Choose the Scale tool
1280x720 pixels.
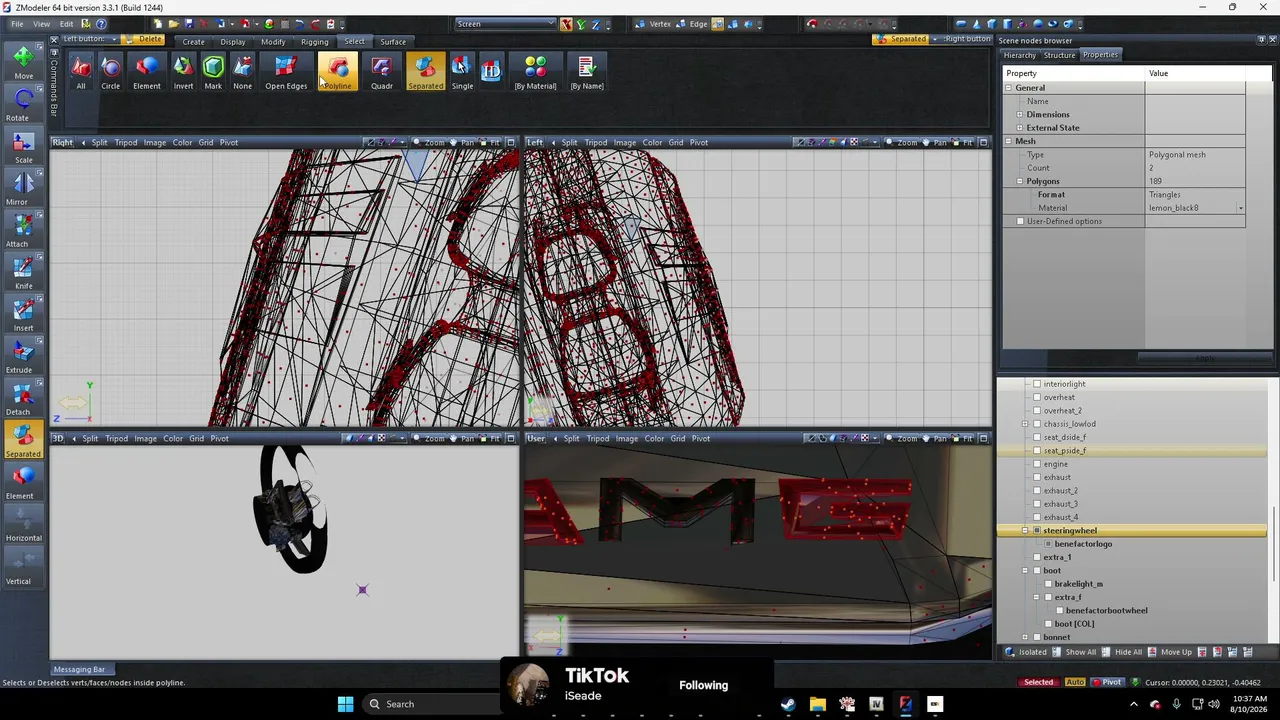23,146
